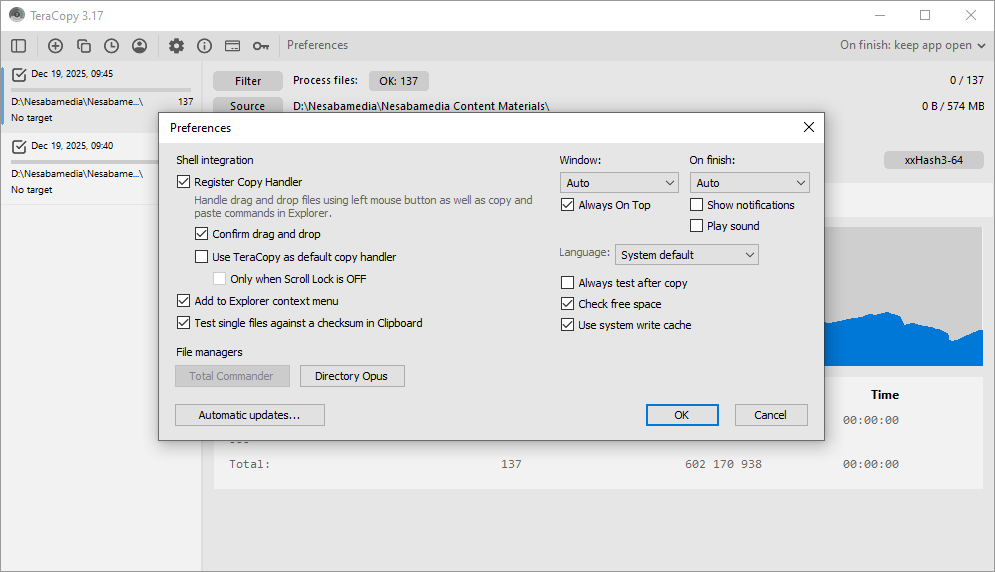
Task: Toggle the sidebar panel icon
Action: [x=18, y=45]
